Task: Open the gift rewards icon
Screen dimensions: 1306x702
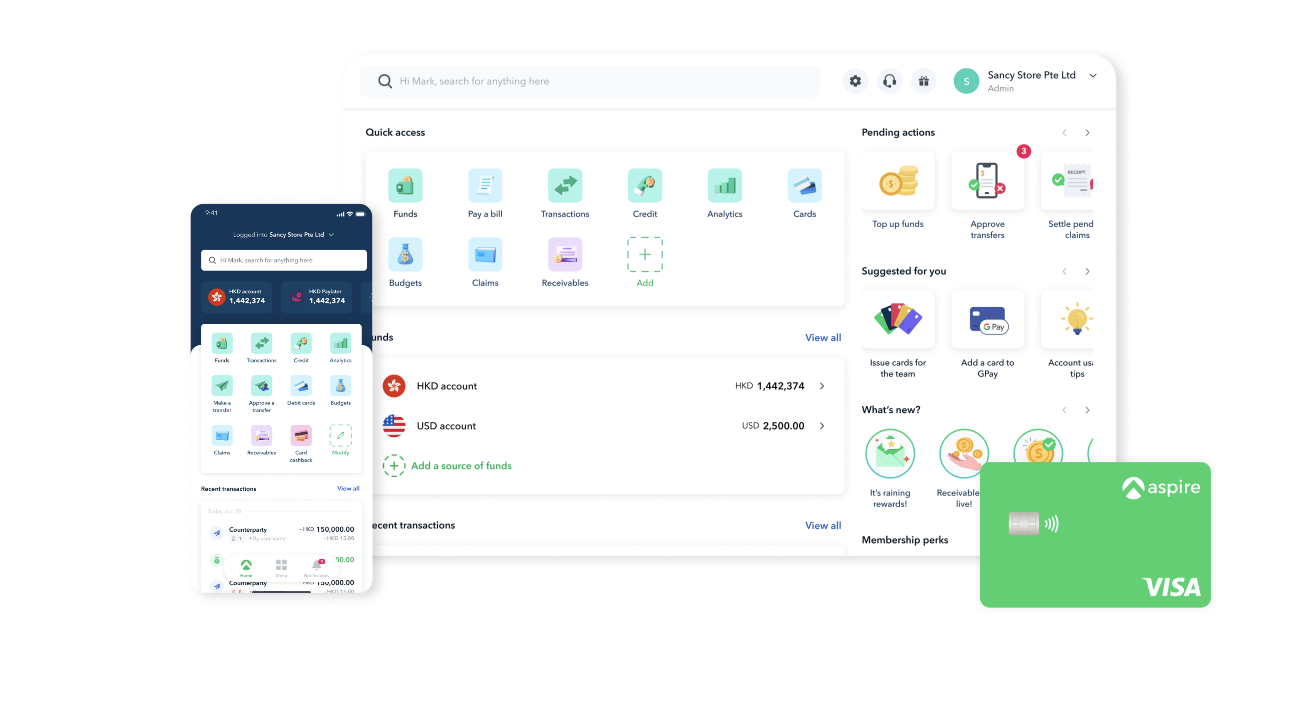Action: [923, 81]
